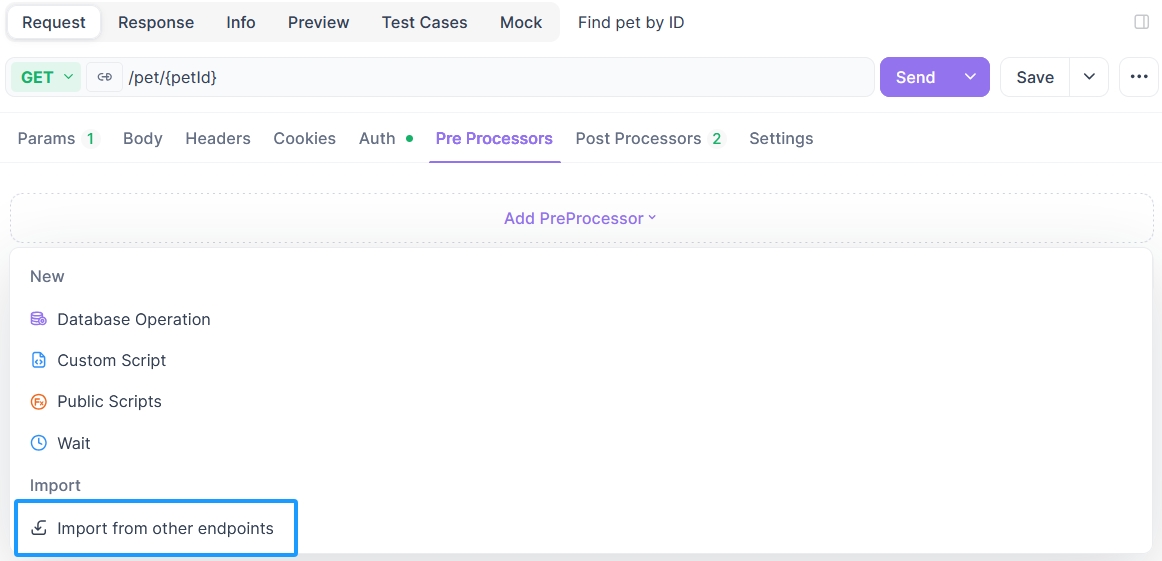This screenshot has width=1162, height=561.
Task: Click the Wait clock icon
Action: click(39, 443)
